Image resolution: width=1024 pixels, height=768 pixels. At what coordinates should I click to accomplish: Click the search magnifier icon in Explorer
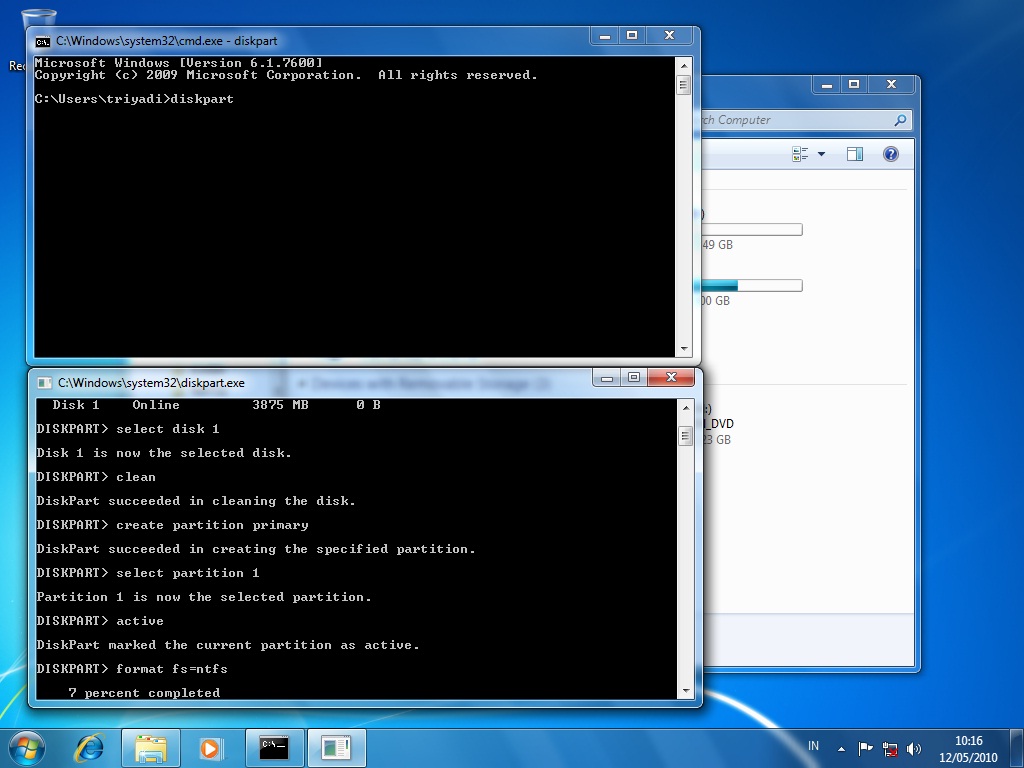click(901, 120)
